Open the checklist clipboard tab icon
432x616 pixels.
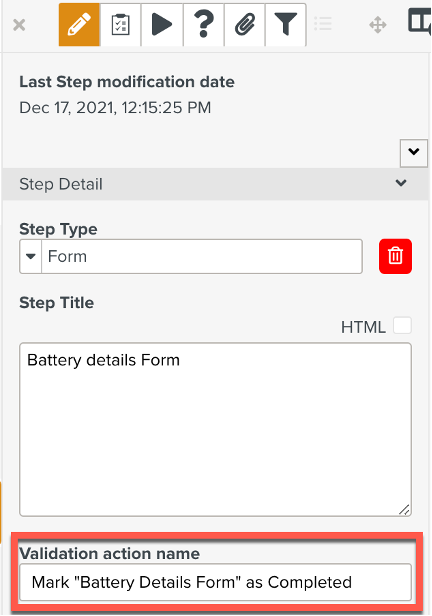121,25
